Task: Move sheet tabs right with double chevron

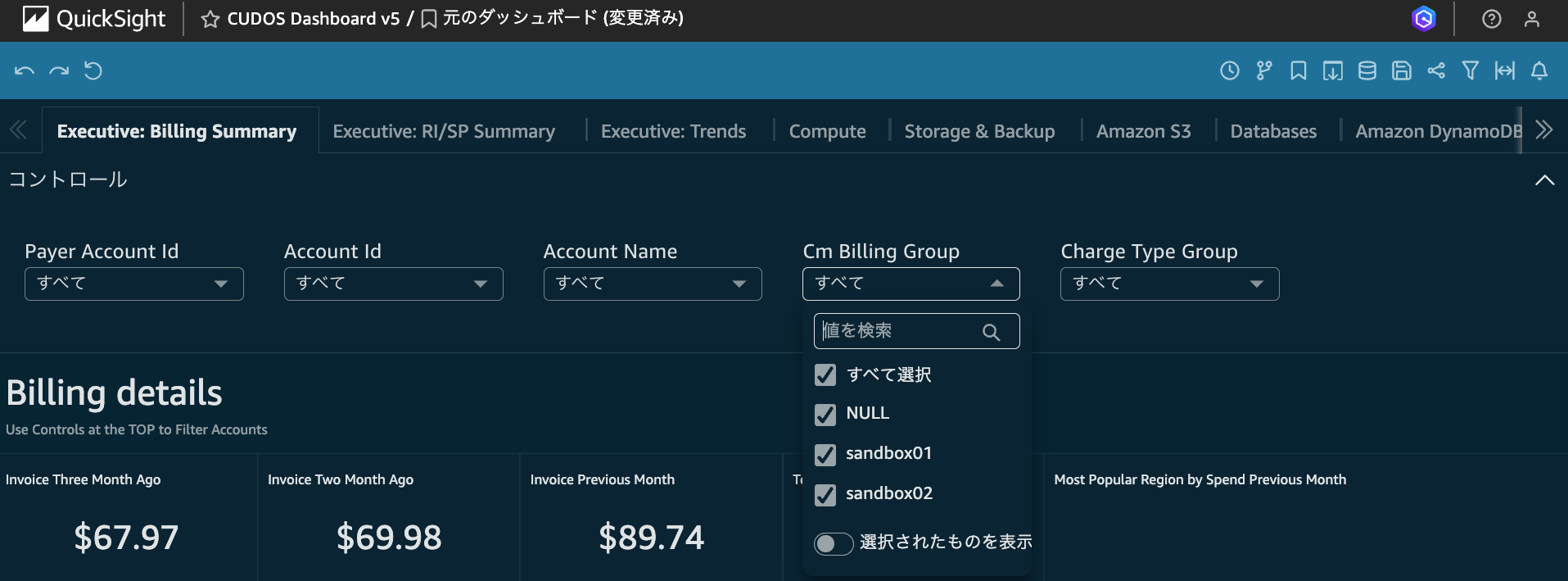Action: pyautogui.click(x=1544, y=129)
